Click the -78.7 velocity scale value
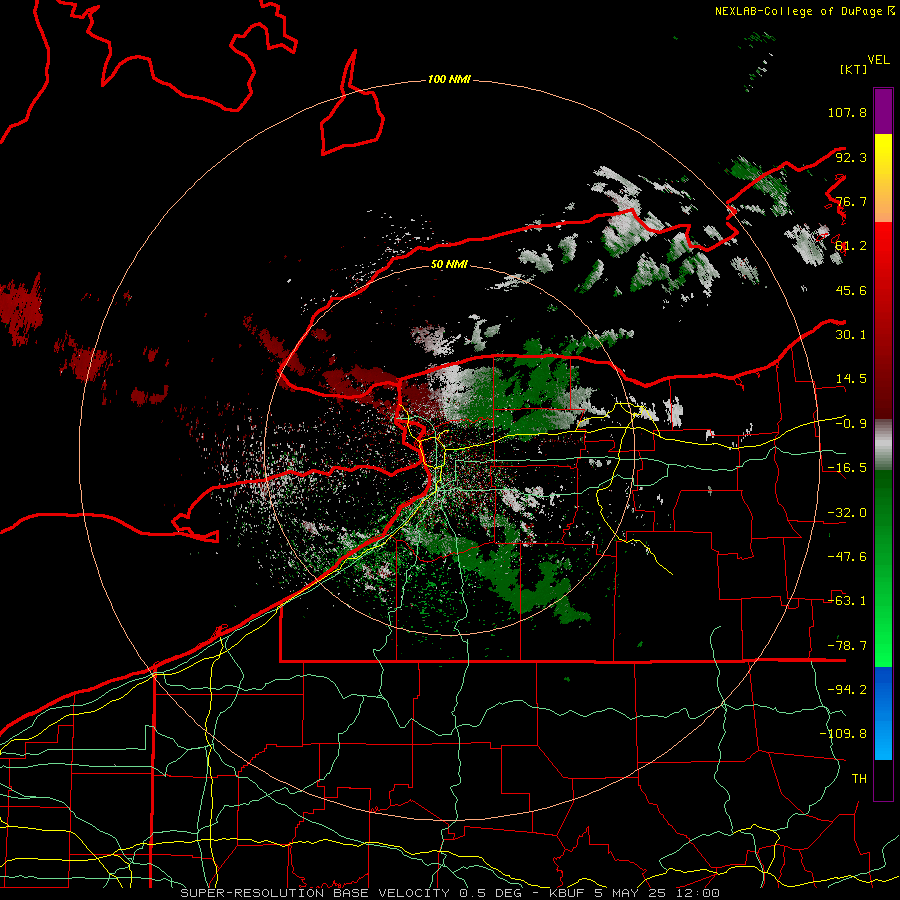This screenshot has height=900, width=900. click(847, 646)
